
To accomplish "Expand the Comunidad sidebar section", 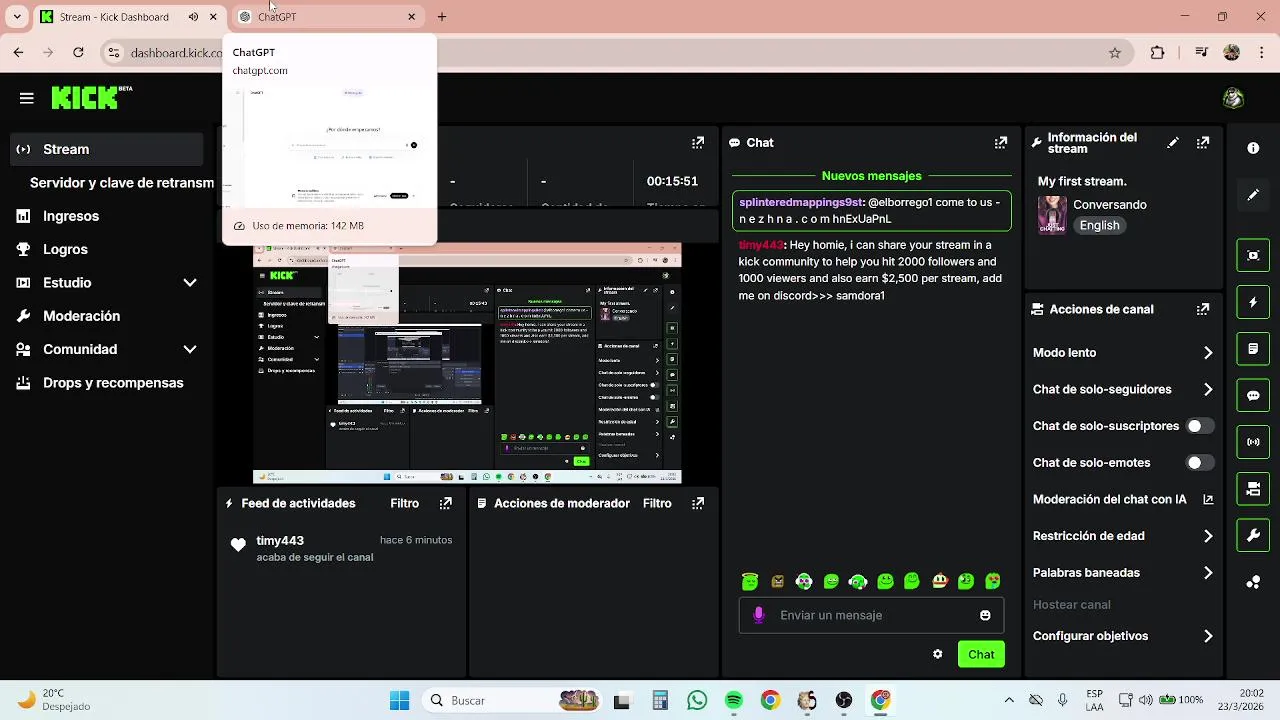I will pos(190,349).
